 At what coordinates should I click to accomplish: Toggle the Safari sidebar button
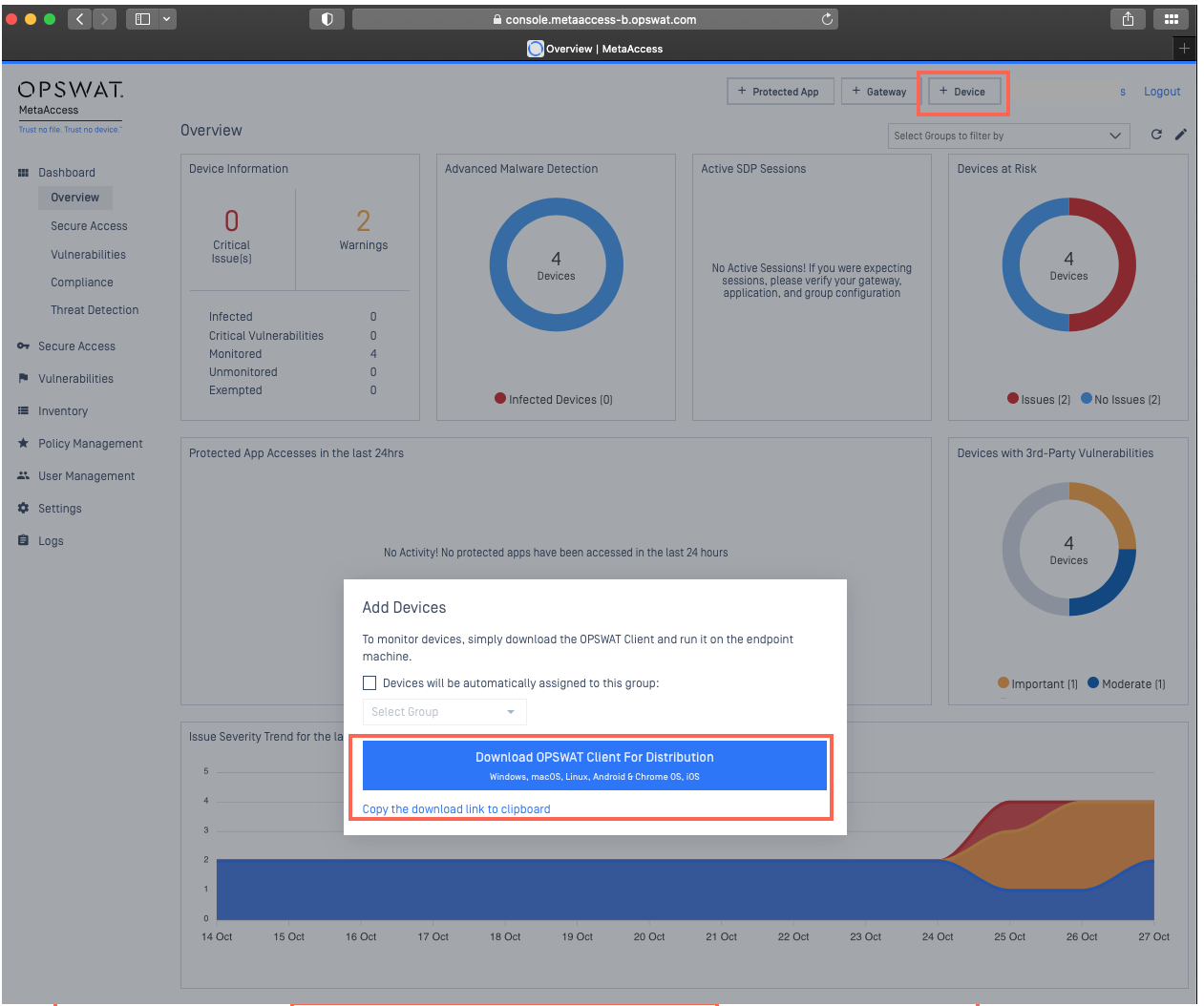pyautogui.click(x=142, y=19)
